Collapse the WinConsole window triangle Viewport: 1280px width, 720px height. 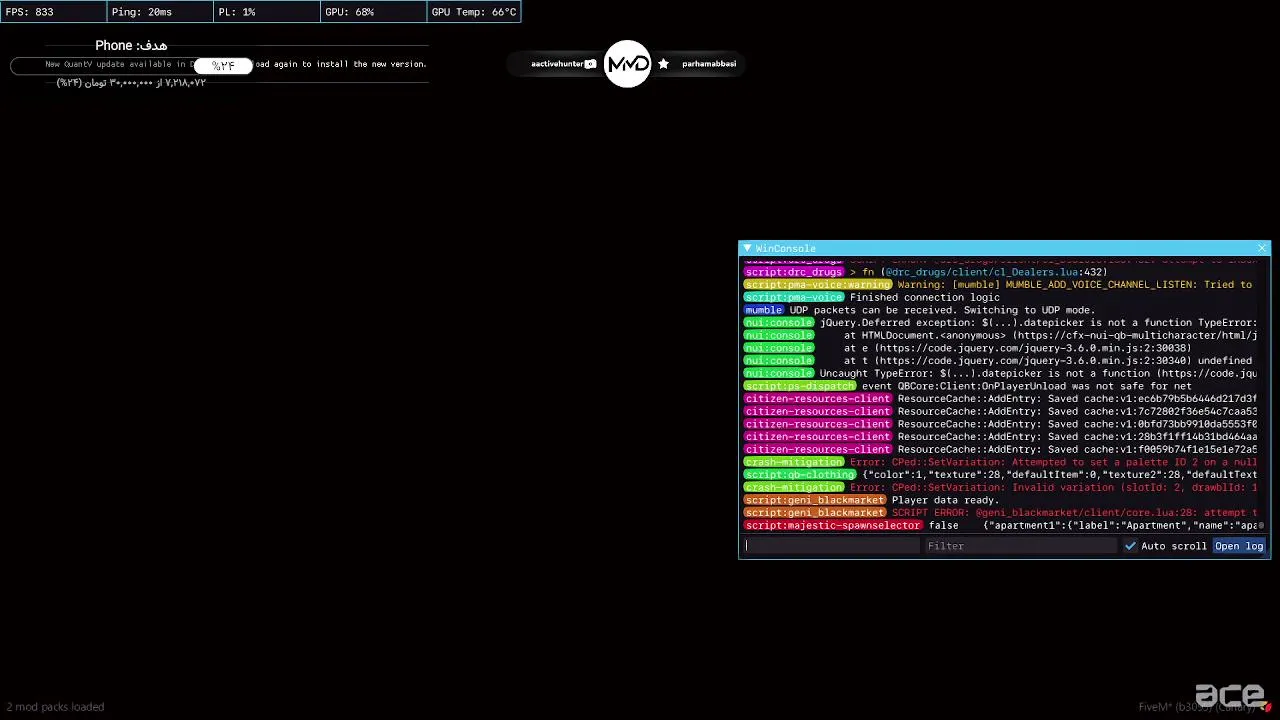(747, 248)
